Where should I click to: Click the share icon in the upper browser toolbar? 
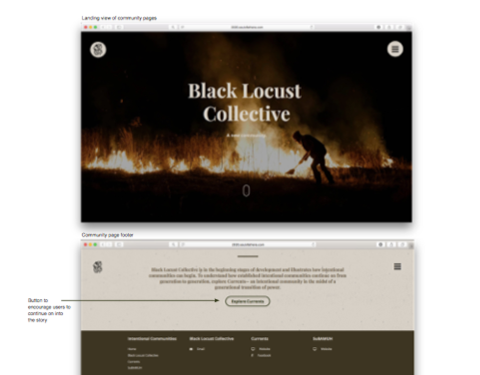click(389, 27)
